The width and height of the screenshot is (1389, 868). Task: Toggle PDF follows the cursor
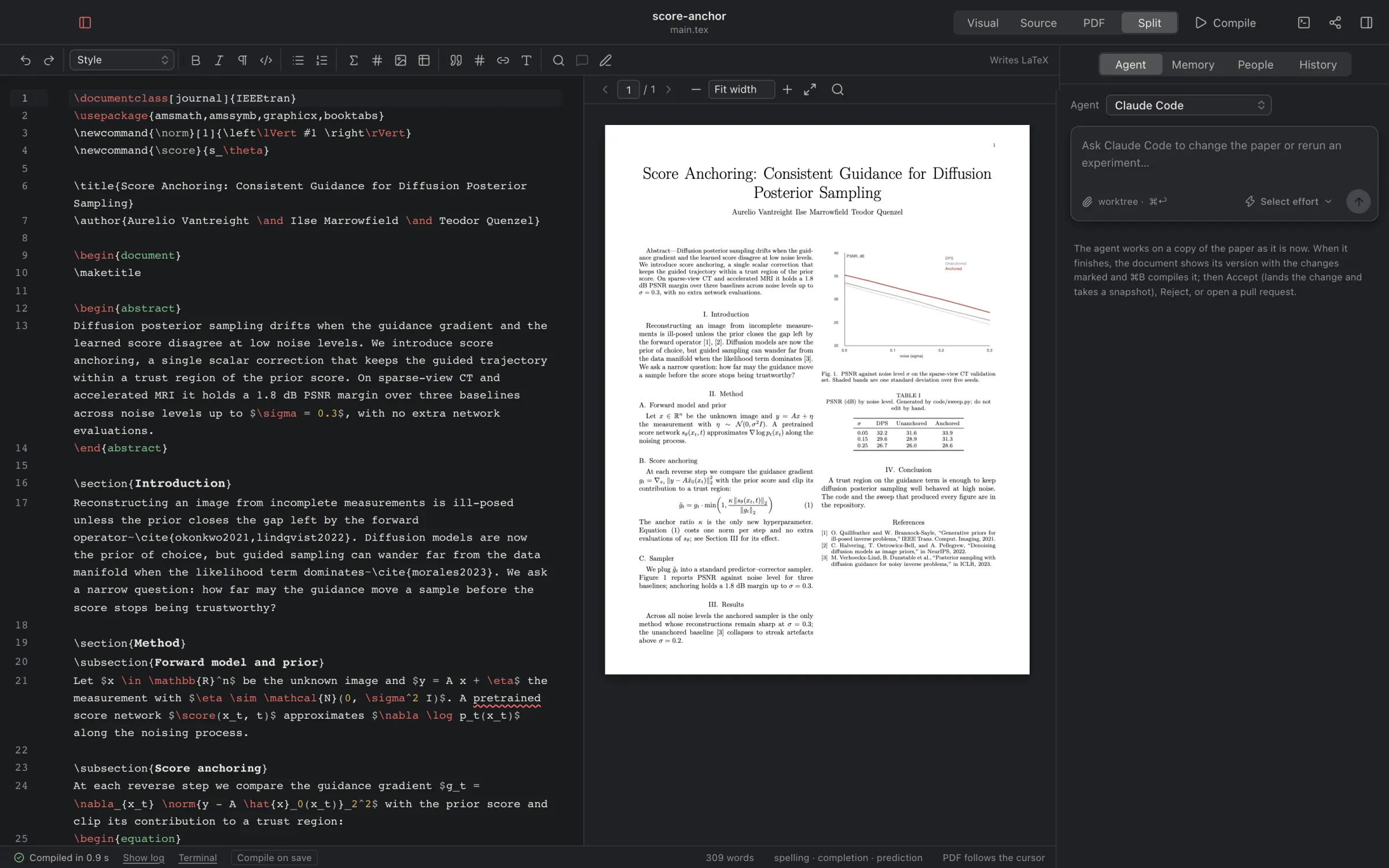[x=994, y=858]
